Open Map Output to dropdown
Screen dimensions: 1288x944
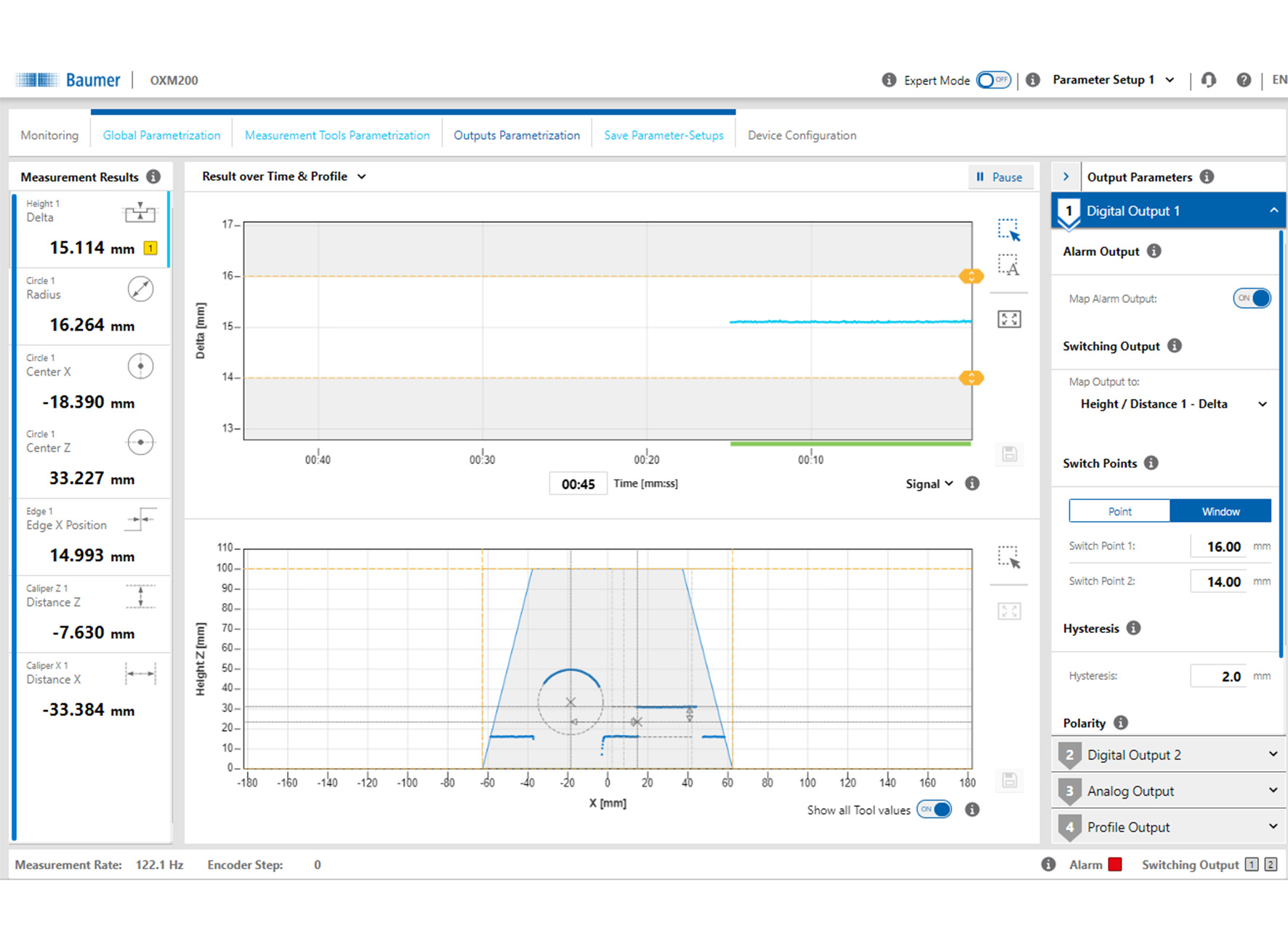coord(1173,404)
